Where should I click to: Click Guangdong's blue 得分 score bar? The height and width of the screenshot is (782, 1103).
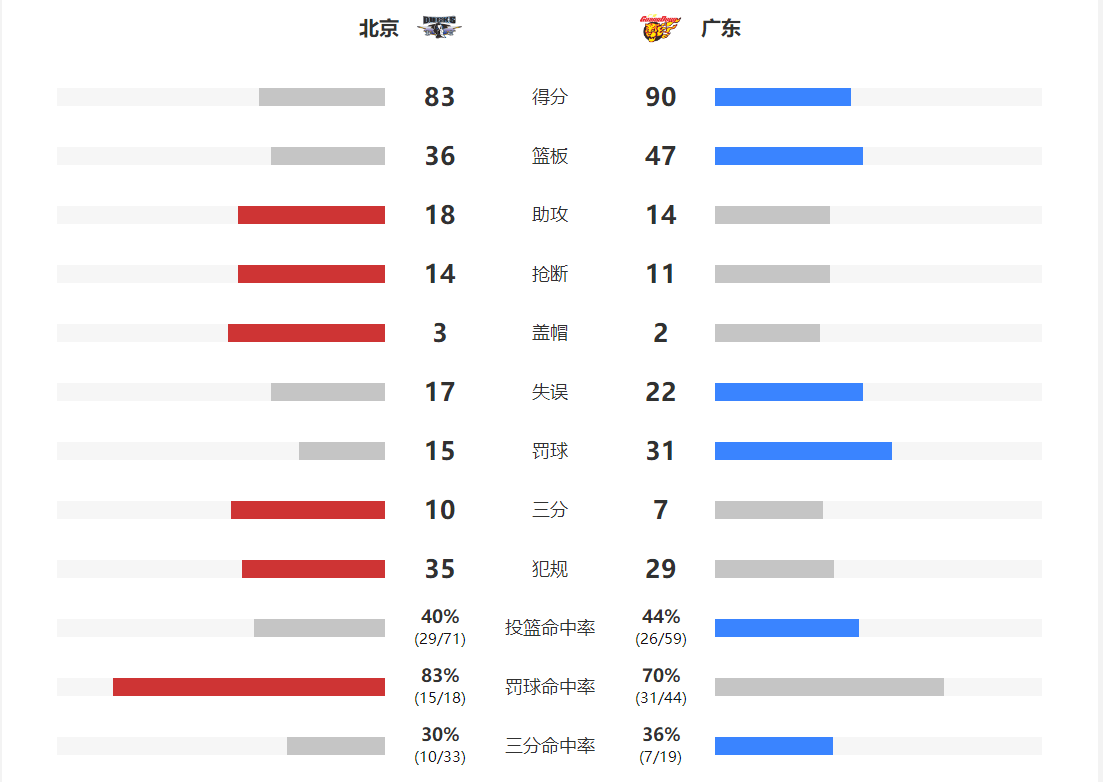(x=783, y=97)
